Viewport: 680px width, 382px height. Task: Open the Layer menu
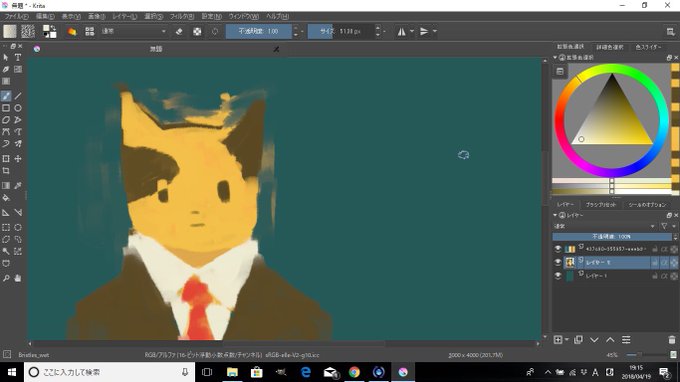pos(124,16)
